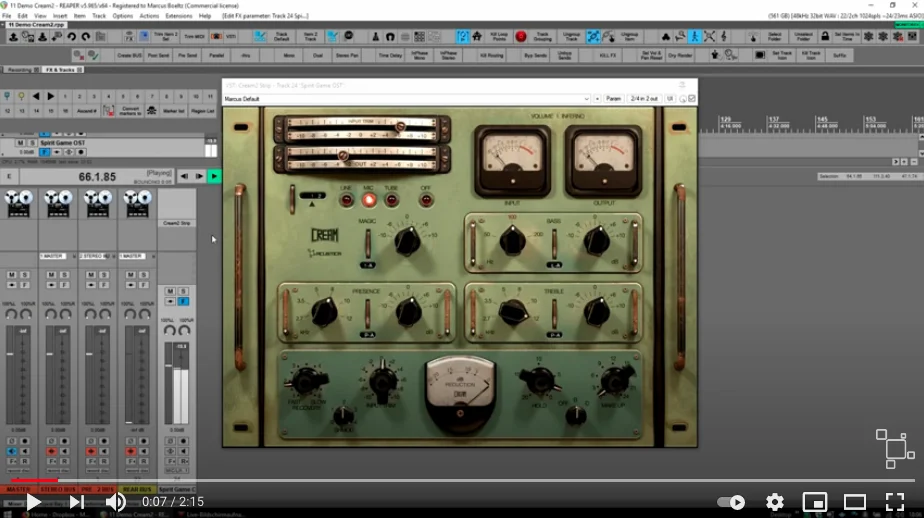
Task: Click the red record-circle toolbar icon
Action: coord(521,37)
